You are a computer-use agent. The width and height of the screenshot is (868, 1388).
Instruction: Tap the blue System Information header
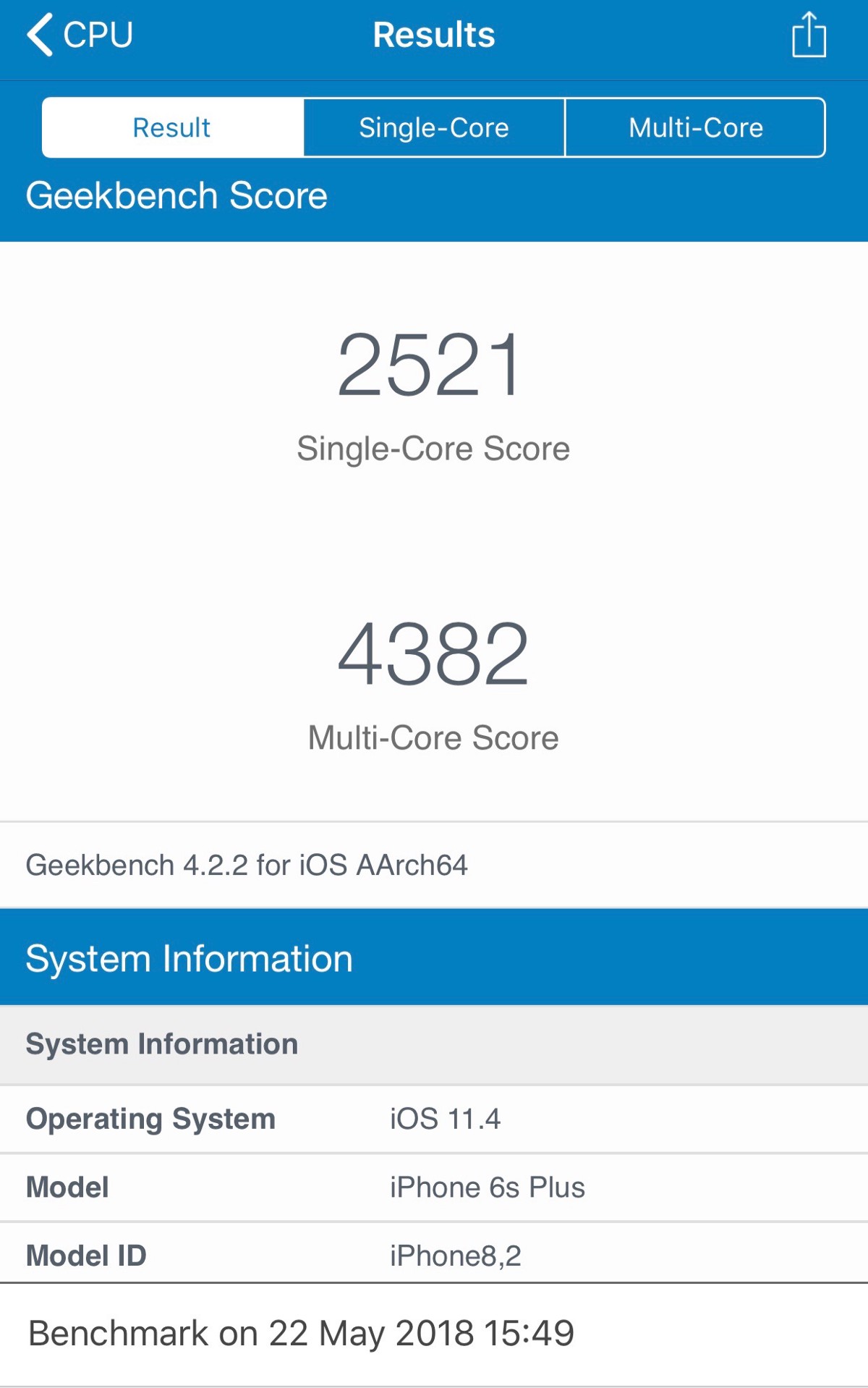(x=189, y=958)
